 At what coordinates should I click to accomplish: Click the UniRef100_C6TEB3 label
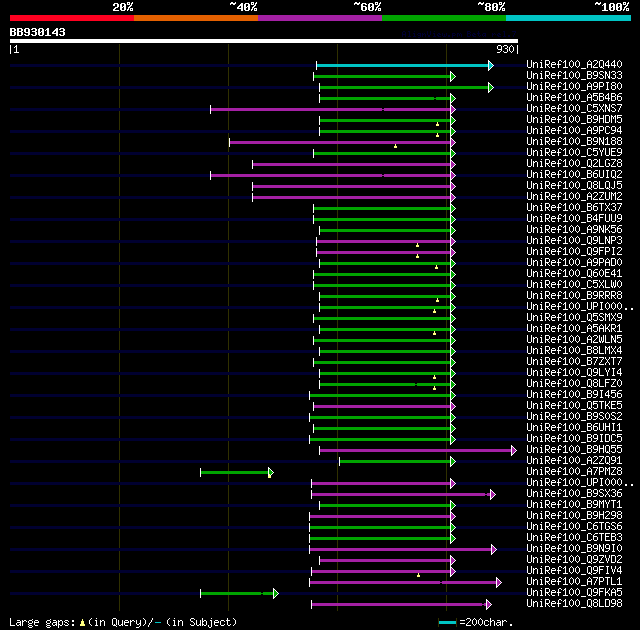pyautogui.click(x=574, y=538)
